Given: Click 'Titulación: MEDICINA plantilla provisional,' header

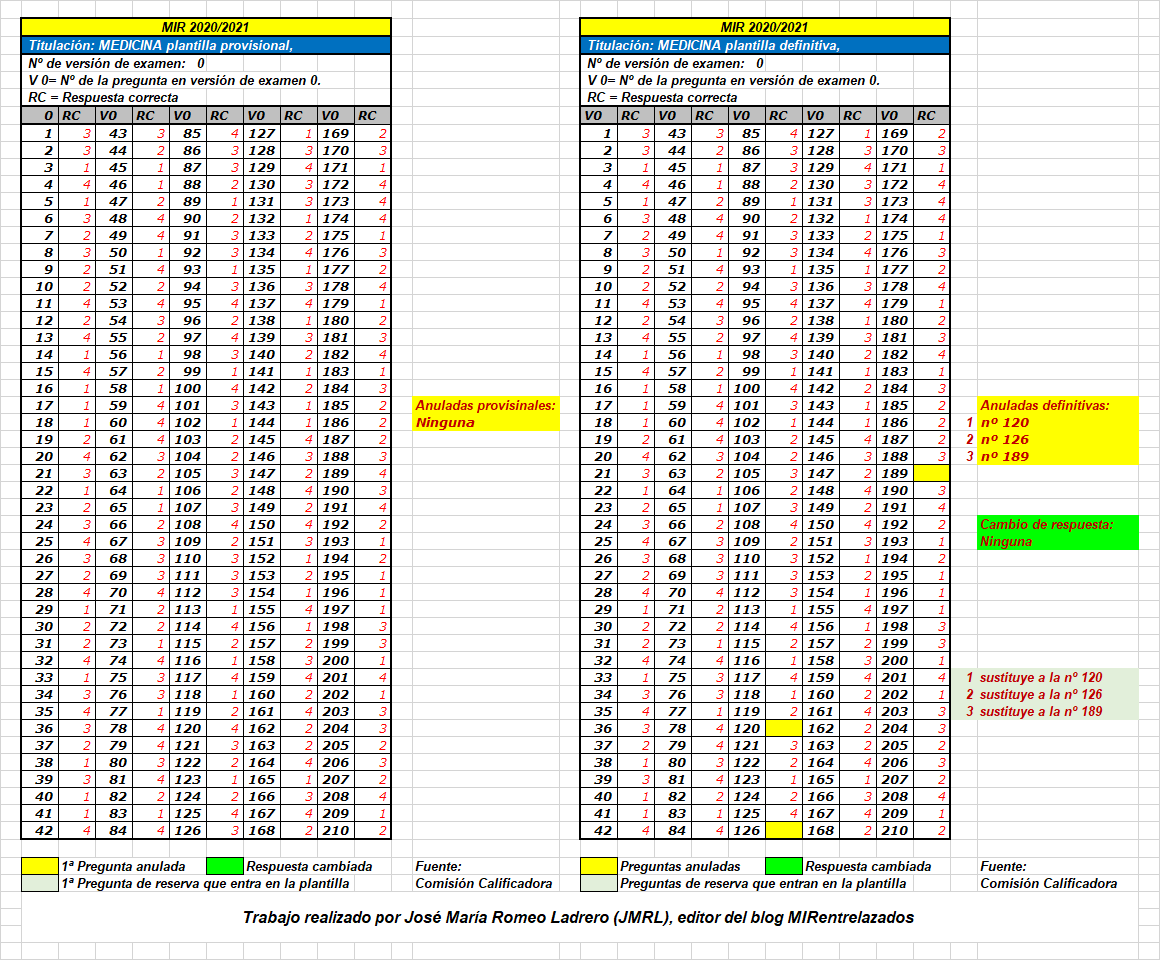Looking at the screenshot, I should tap(206, 45).
